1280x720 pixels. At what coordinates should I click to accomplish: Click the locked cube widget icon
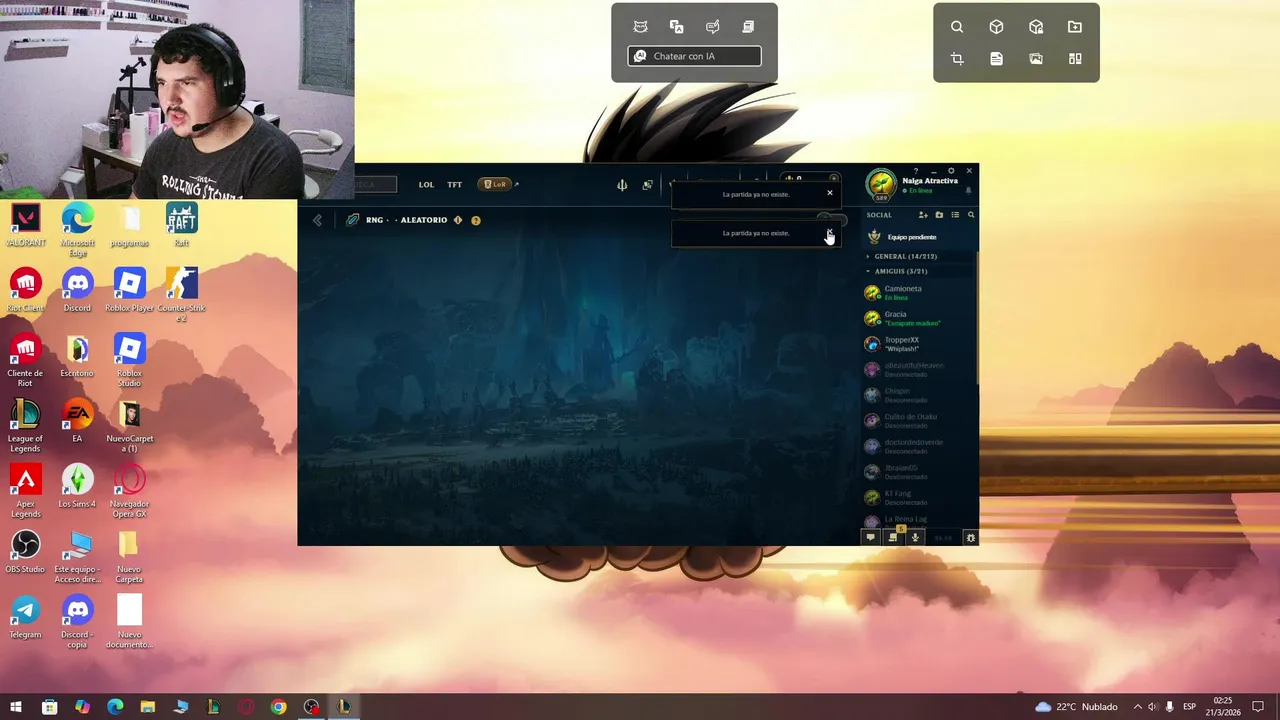point(1036,27)
